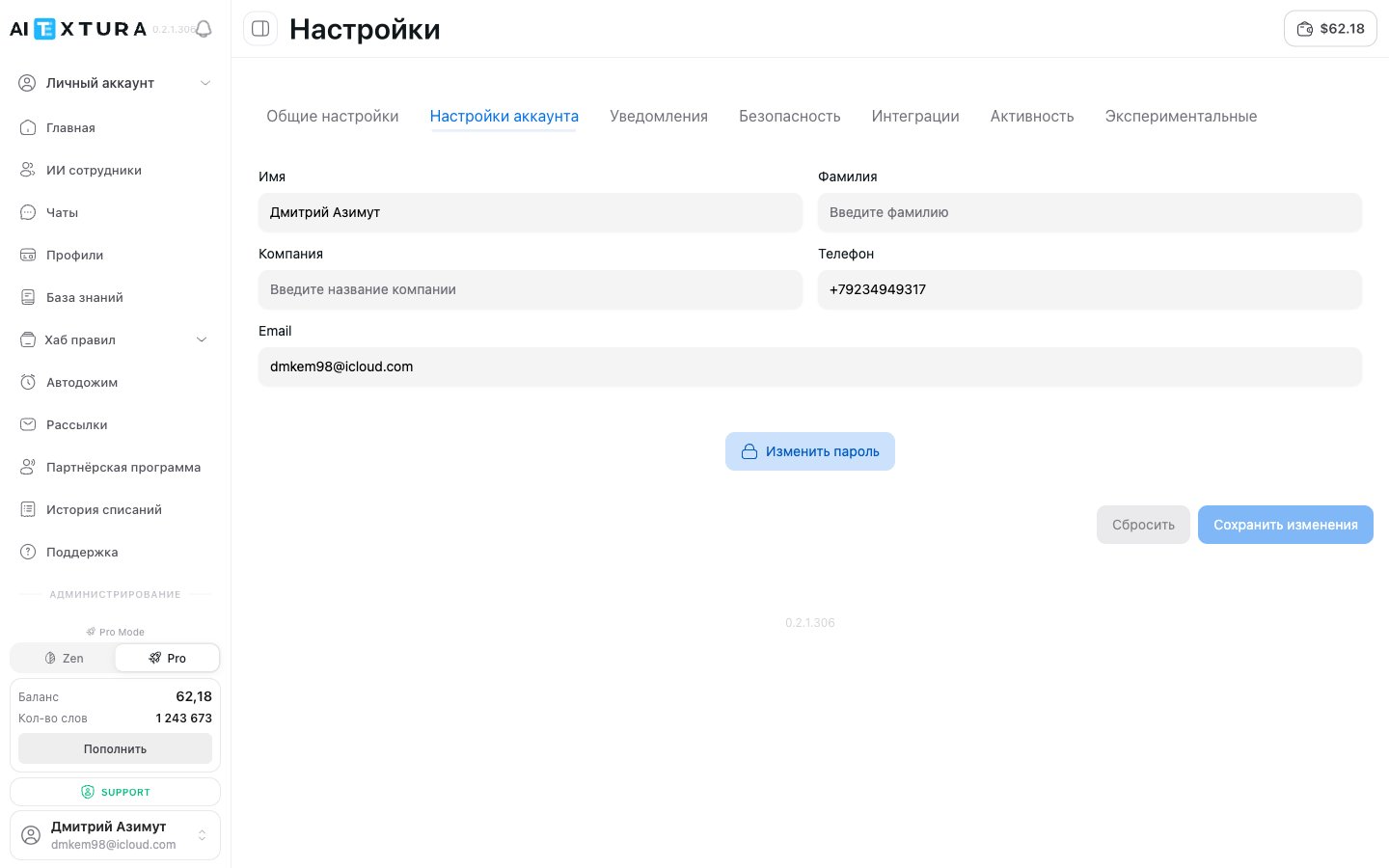Click the Изменить пароль button
Screen dimensions: 1389x868
coord(810,451)
